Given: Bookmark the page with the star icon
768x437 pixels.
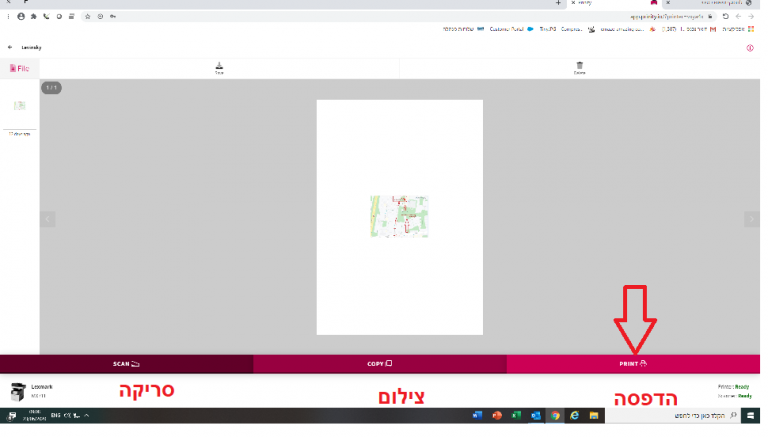Looking at the screenshot, I should coord(88,16).
